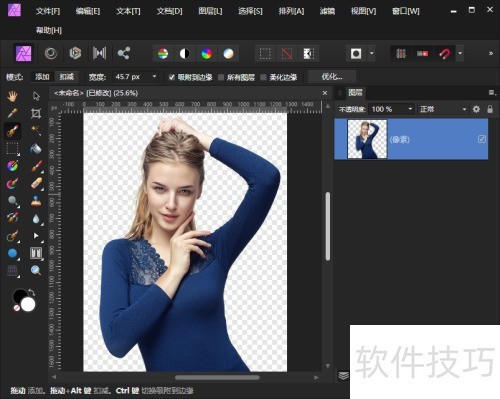This screenshot has width=500, height=399.
Task: Click the 优化... refine button
Action: [x=332, y=77]
